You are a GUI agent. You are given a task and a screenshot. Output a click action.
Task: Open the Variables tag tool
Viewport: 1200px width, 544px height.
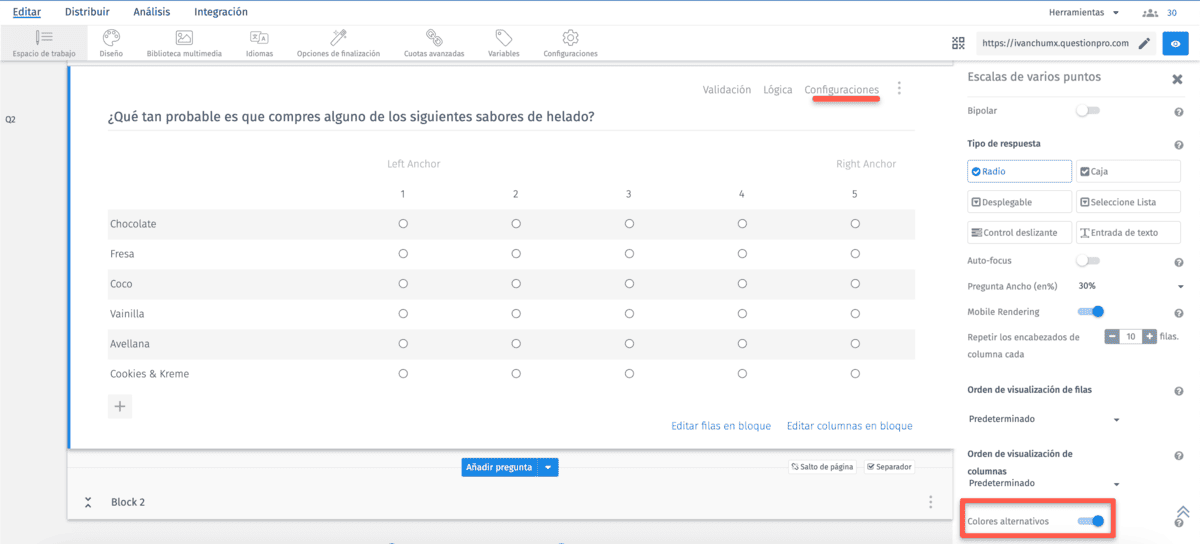click(x=504, y=43)
